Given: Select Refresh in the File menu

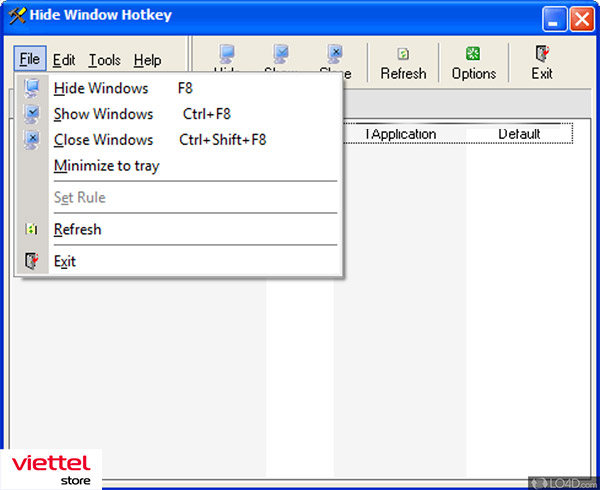Looking at the screenshot, I should tap(178, 230).
